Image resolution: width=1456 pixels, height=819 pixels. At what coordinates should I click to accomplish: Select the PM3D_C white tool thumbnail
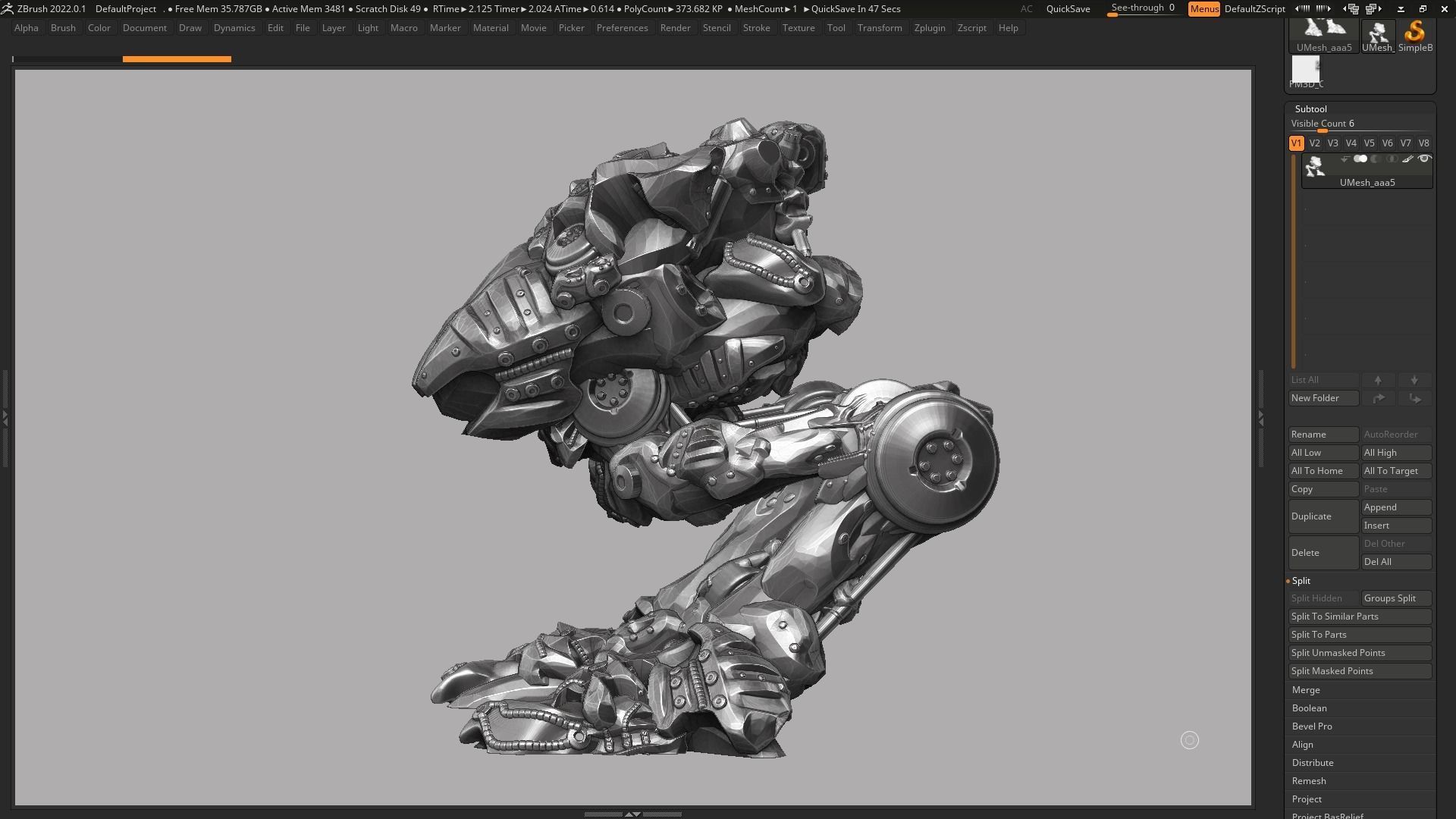click(x=1306, y=73)
